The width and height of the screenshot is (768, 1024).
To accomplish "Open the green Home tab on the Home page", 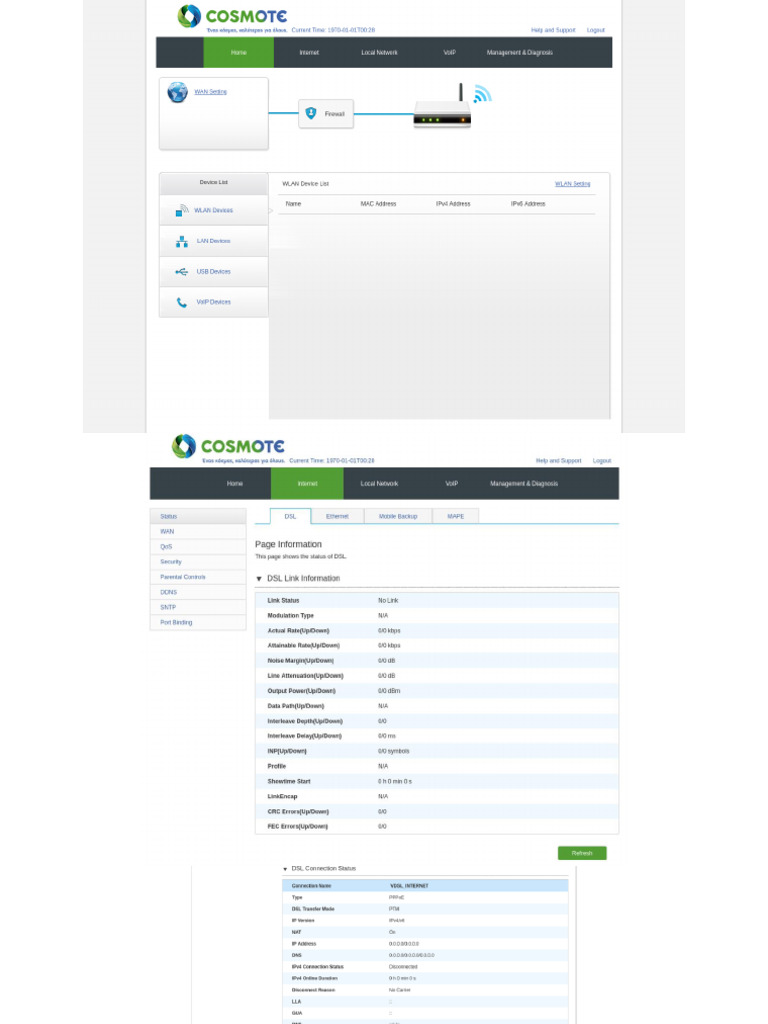I will [238, 52].
